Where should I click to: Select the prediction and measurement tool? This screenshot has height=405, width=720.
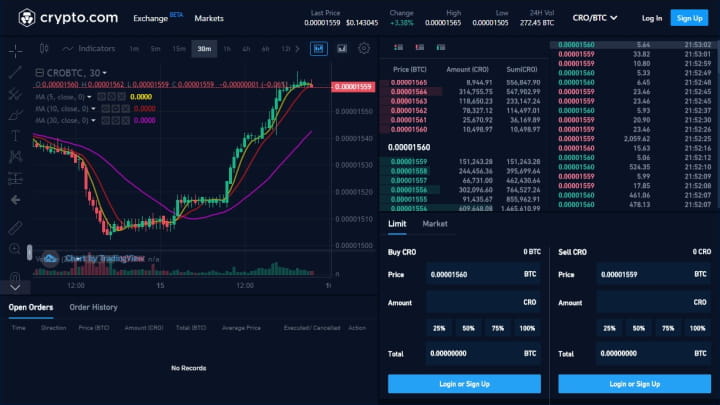[x=15, y=178]
